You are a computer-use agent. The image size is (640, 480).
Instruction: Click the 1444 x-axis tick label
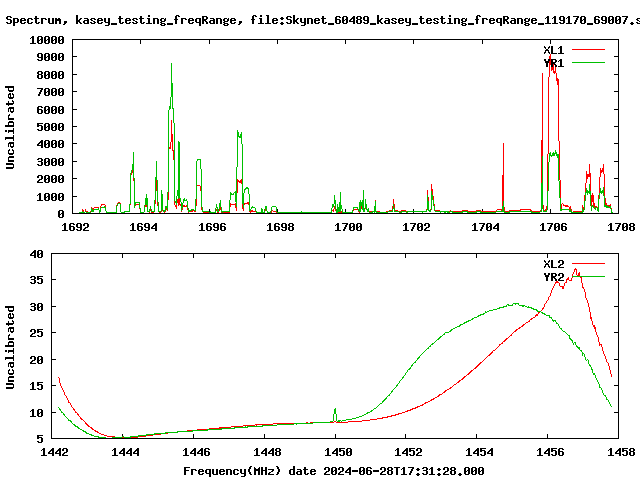pyautogui.click(x=125, y=452)
